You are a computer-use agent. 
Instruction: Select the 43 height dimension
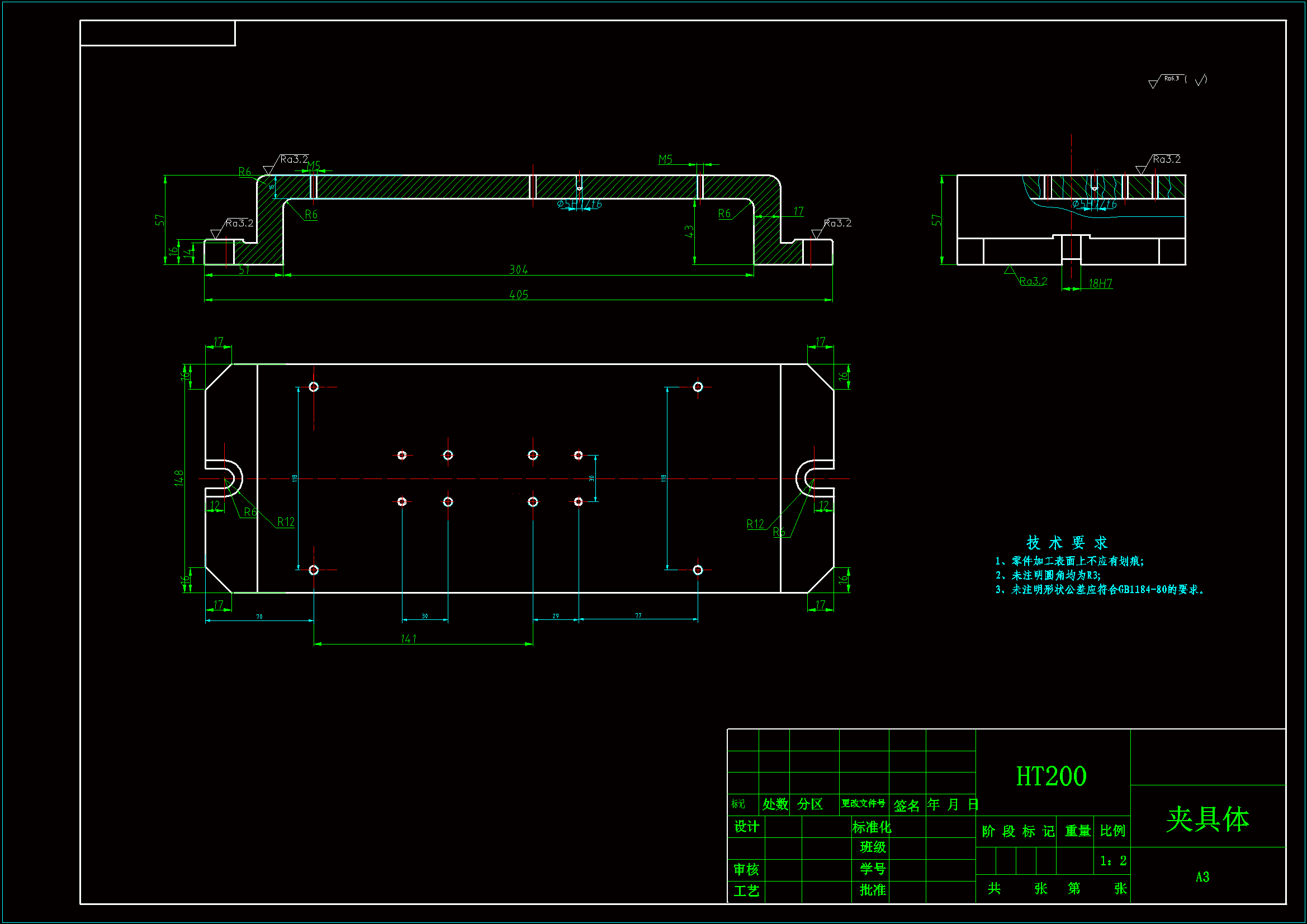coord(689,232)
